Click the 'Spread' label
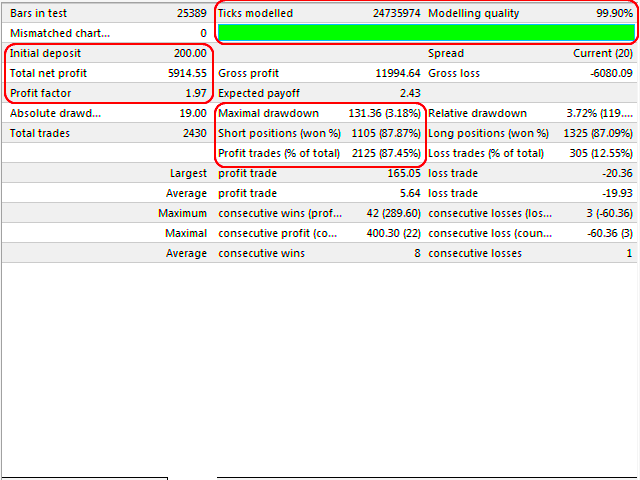 tap(446, 53)
